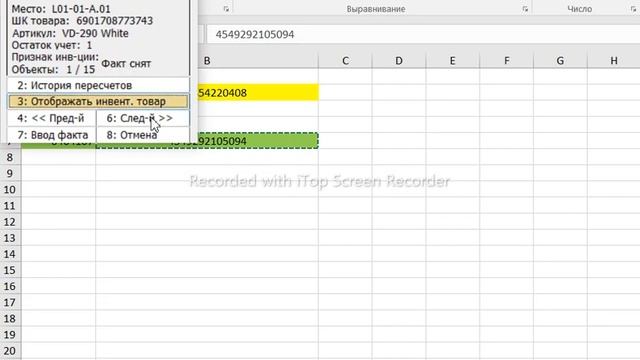640x360 pixels.
Task: Select column E header
Action: (453, 61)
